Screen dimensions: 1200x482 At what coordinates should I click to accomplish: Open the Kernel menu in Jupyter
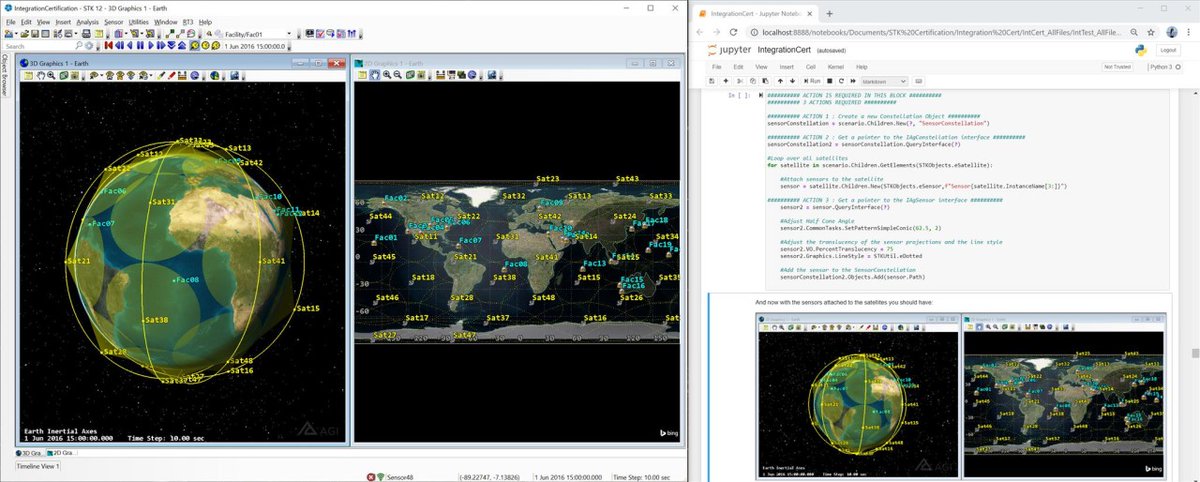click(836, 67)
